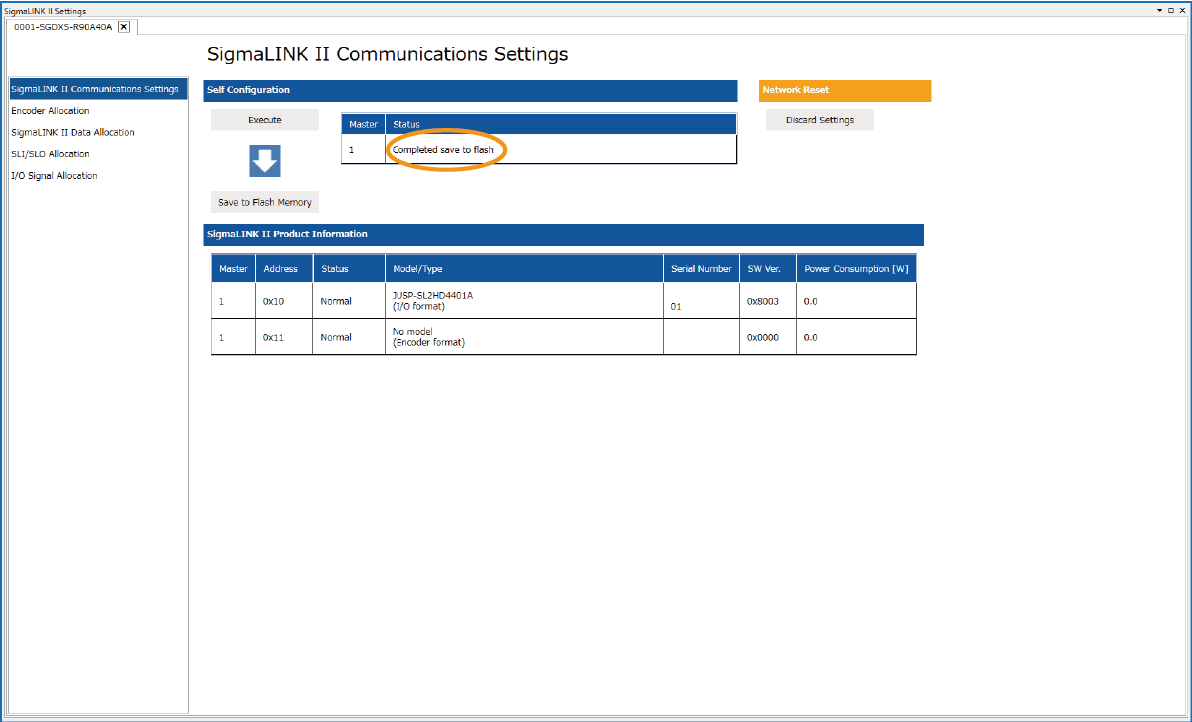Click Save to Flash Memory button

265,202
